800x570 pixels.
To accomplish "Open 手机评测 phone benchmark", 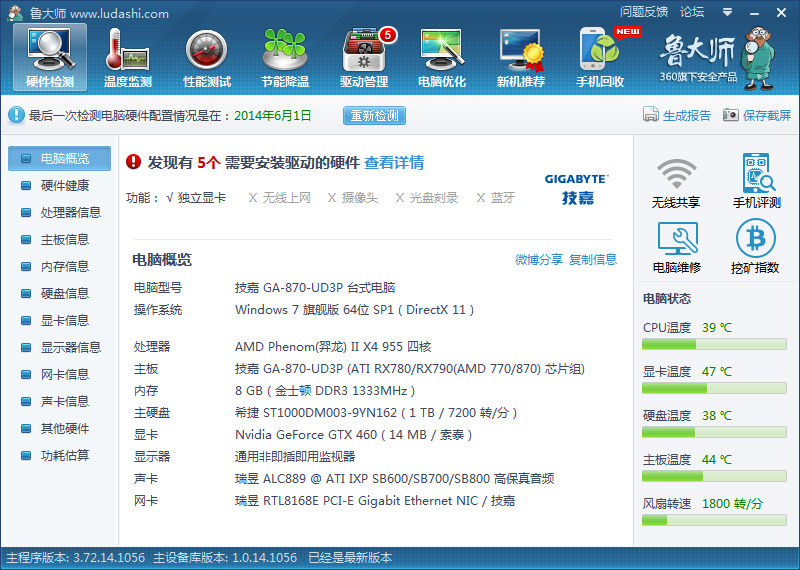I will click(757, 181).
